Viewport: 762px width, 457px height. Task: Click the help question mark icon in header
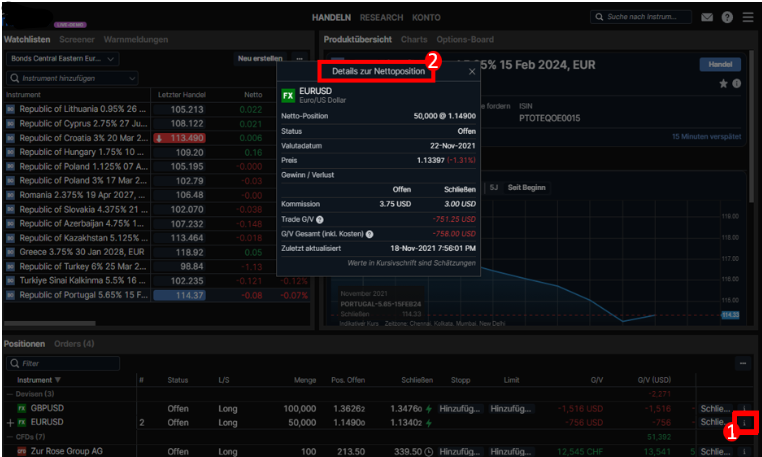[x=727, y=17]
